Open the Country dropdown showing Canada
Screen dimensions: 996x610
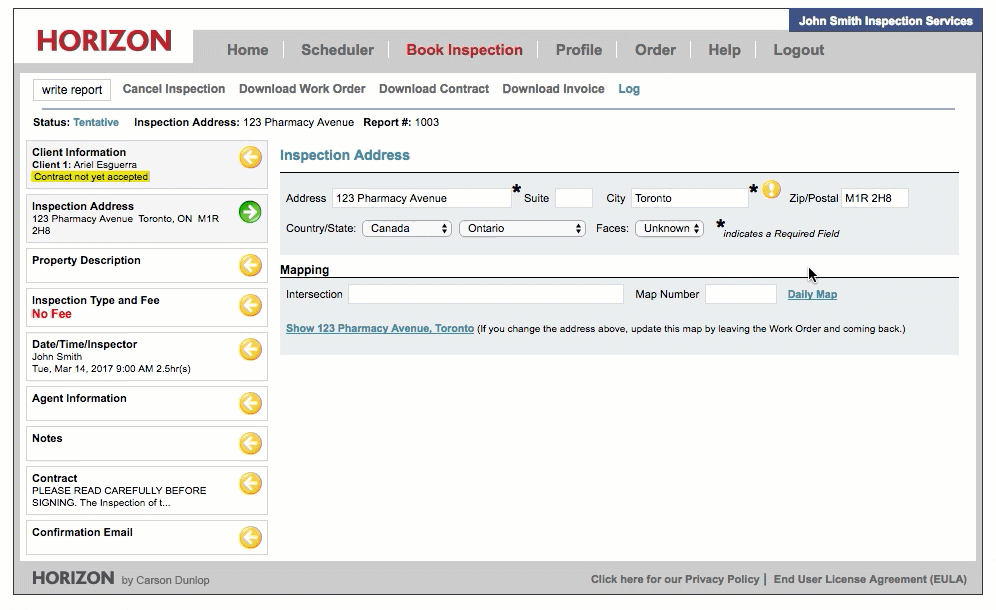point(406,228)
